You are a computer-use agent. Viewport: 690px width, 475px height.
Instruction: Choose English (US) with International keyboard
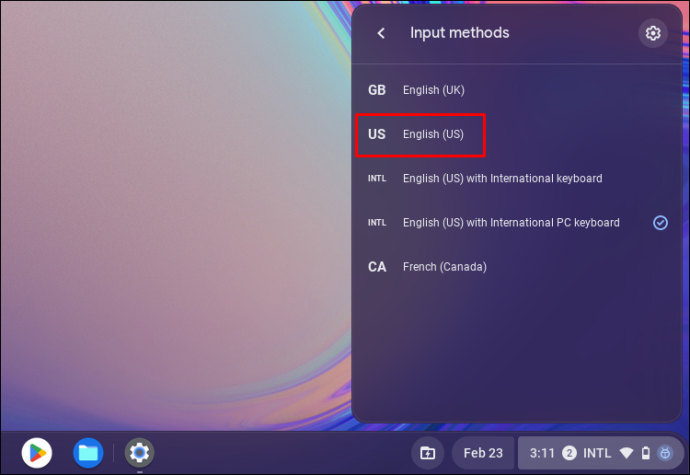517,178
